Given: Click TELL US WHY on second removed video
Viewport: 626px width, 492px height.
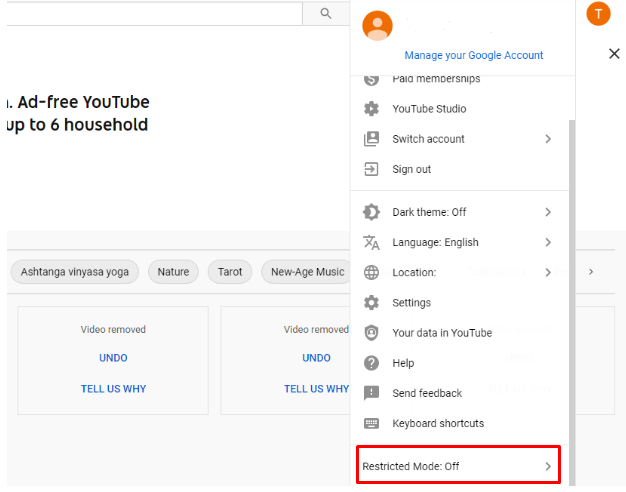Looking at the screenshot, I should [316, 389].
